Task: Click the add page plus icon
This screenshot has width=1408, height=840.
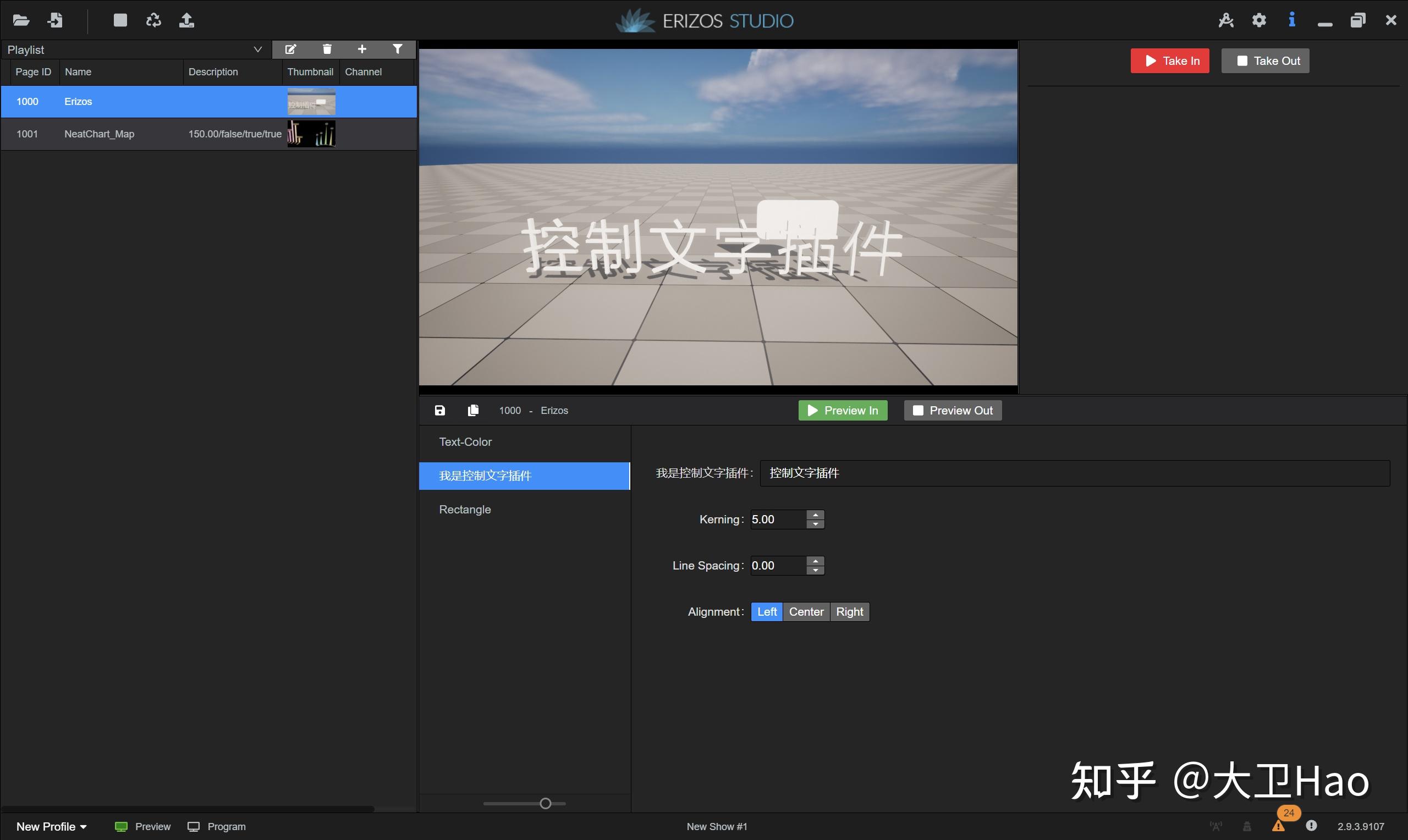Action: pyautogui.click(x=362, y=49)
